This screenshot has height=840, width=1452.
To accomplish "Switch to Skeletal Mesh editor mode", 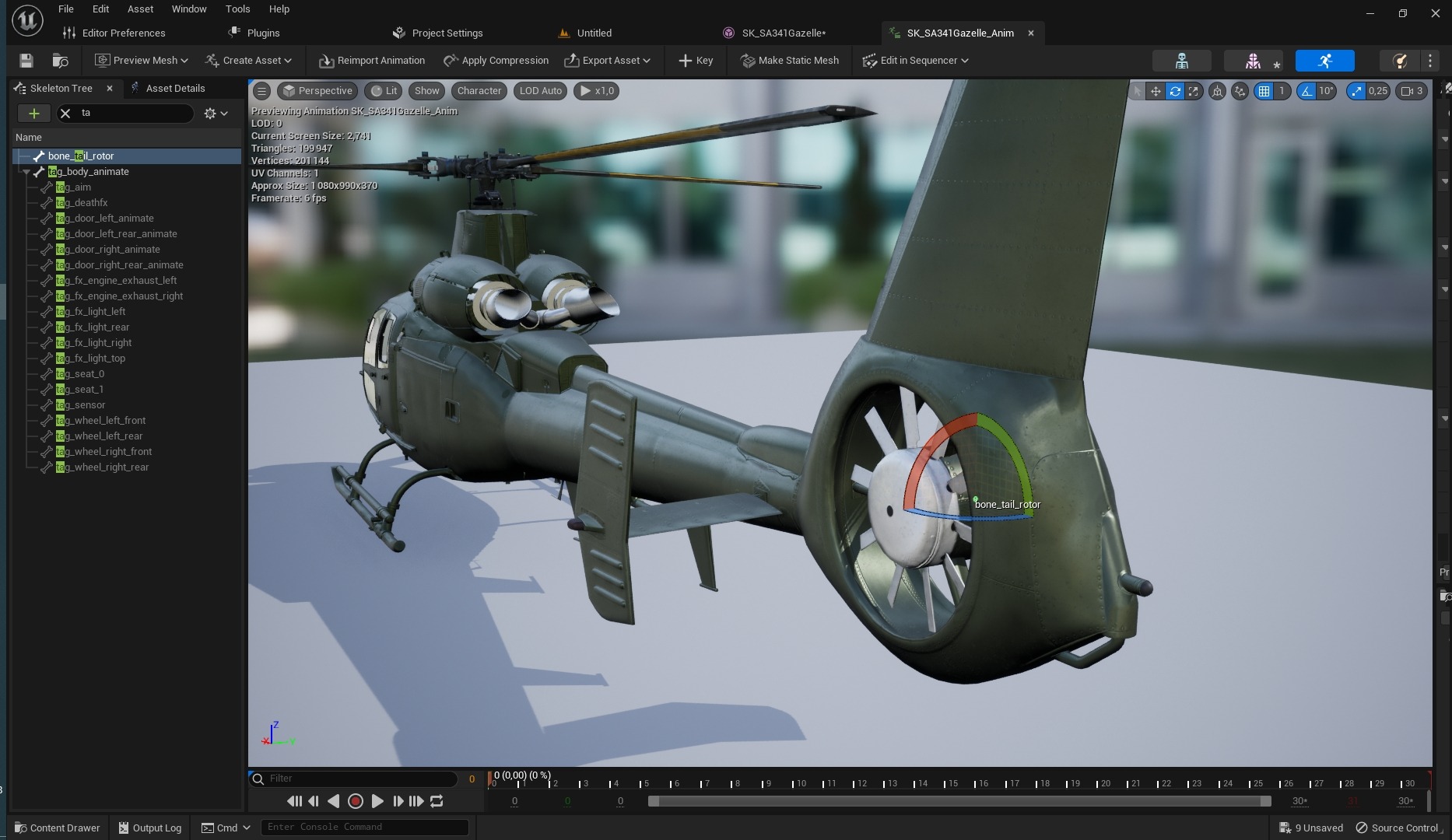I will coord(1253,61).
